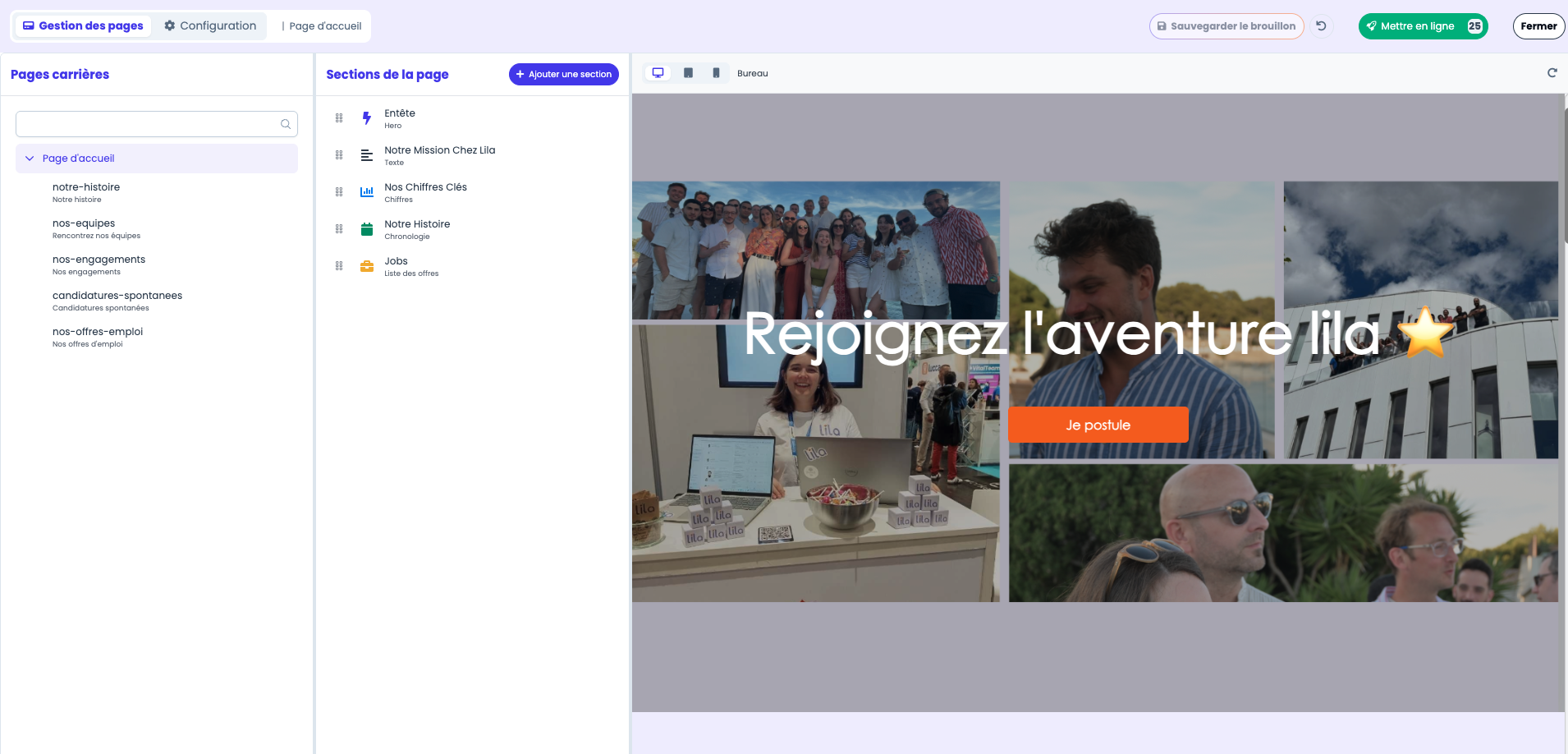Click the search magnifier icon
This screenshot has width=1568, height=754.
click(286, 124)
